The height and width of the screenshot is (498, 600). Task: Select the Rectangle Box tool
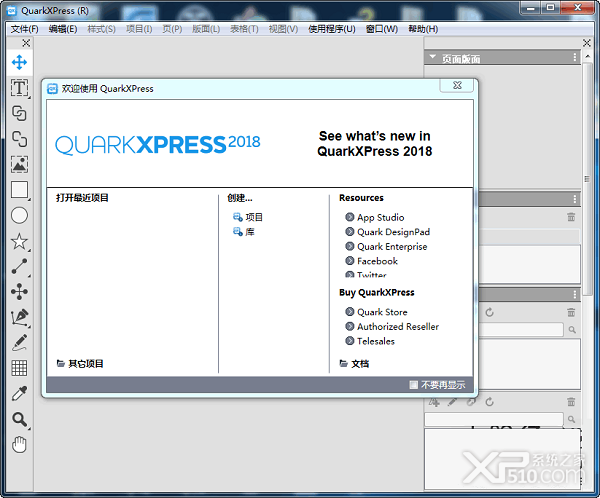tap(19, 190)
